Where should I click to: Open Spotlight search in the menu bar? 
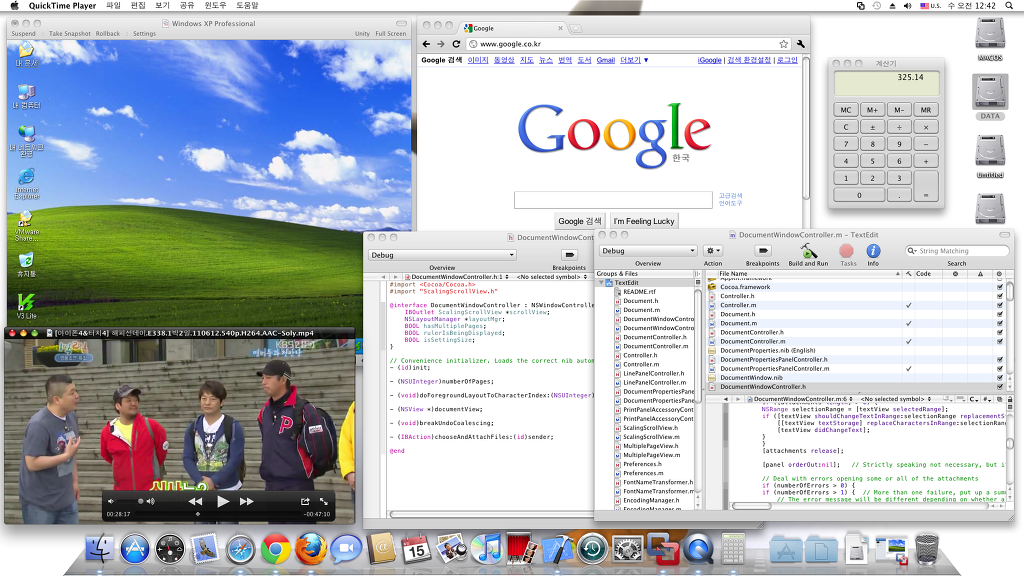[1010, 5]
